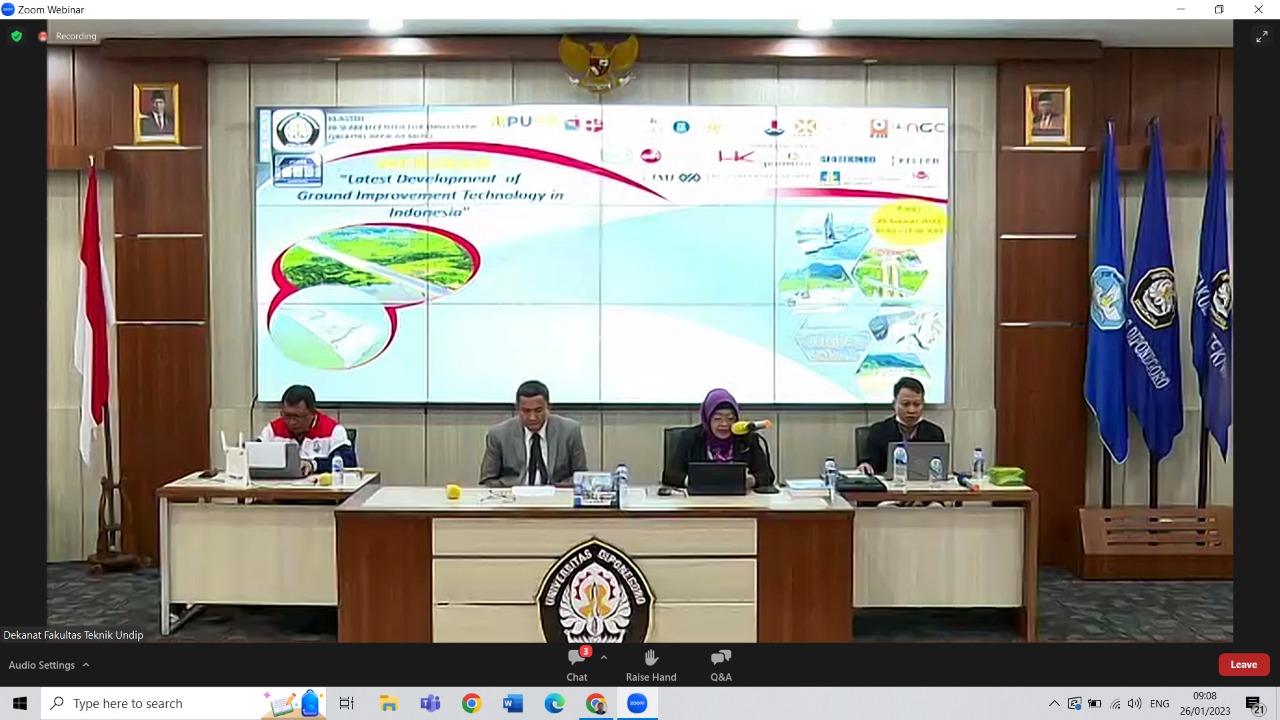Open the Q&A panel

[721, 664]
